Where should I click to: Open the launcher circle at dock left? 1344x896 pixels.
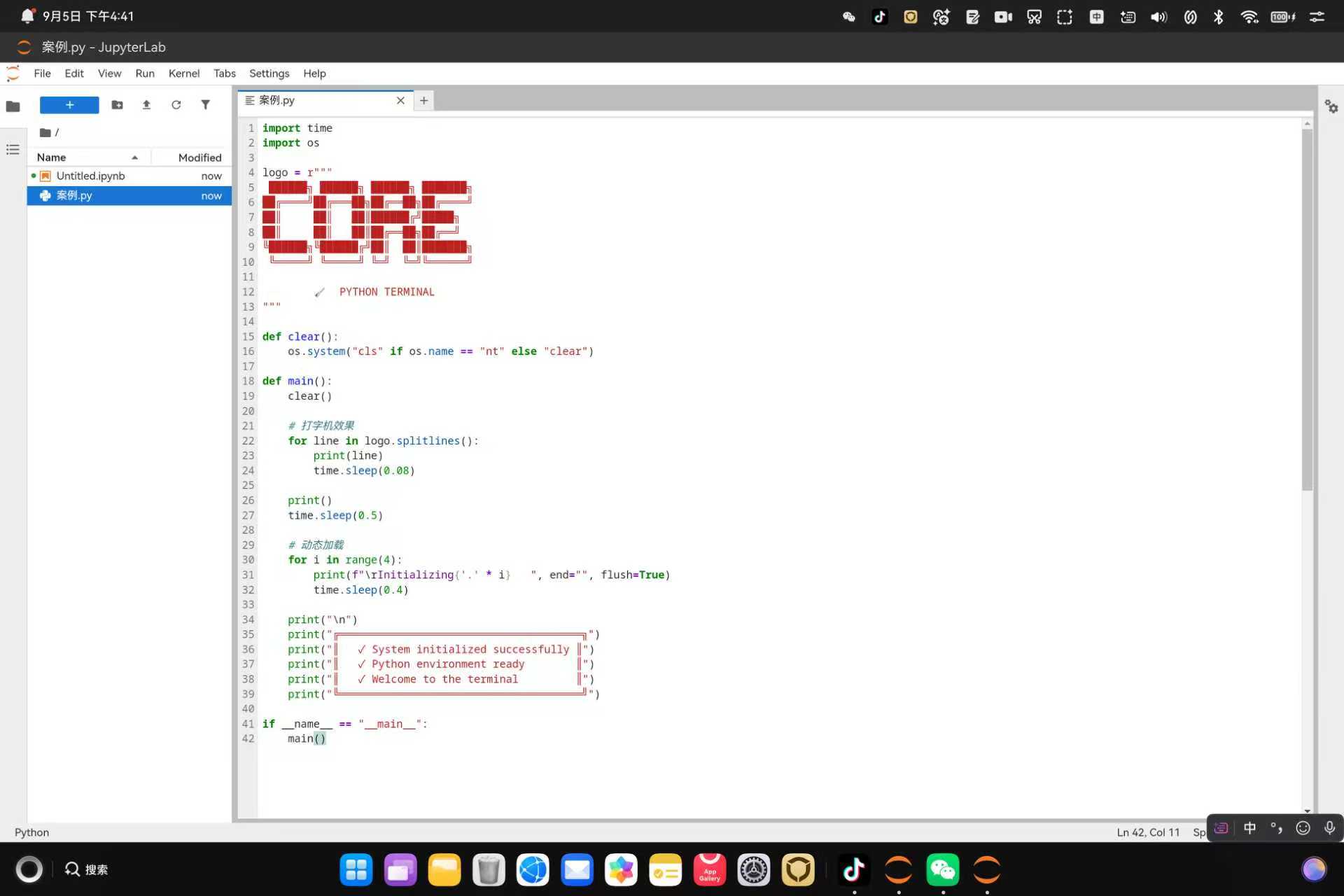tap(29, 869)
